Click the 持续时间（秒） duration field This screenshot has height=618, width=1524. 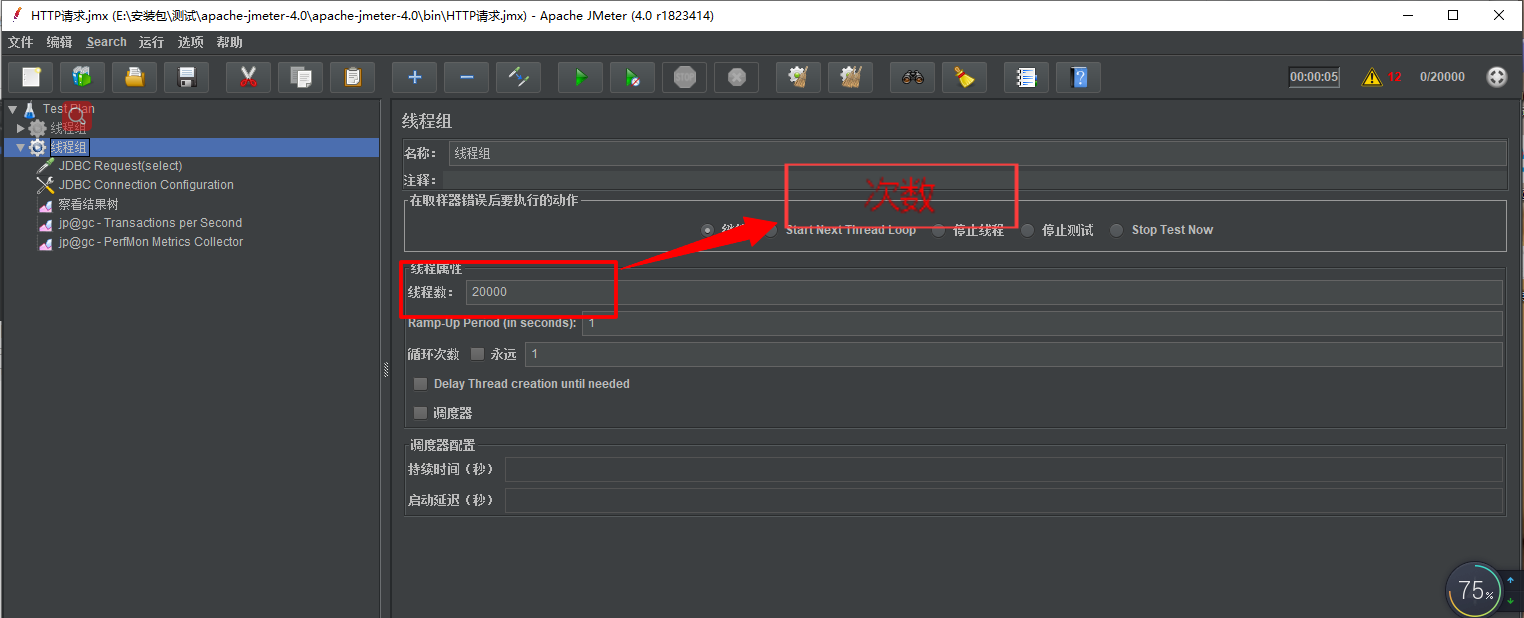[1003, 469]
